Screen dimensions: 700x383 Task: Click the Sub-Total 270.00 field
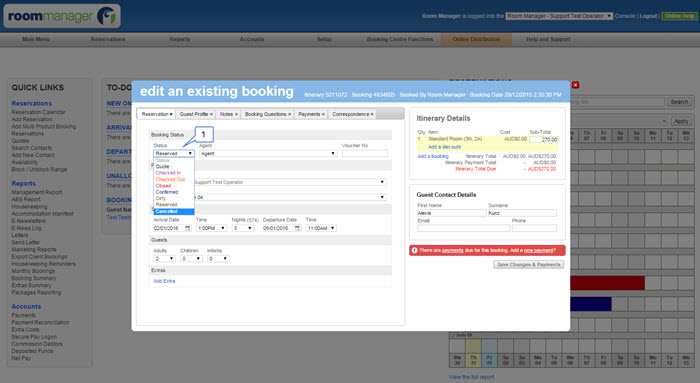[543, 140]
